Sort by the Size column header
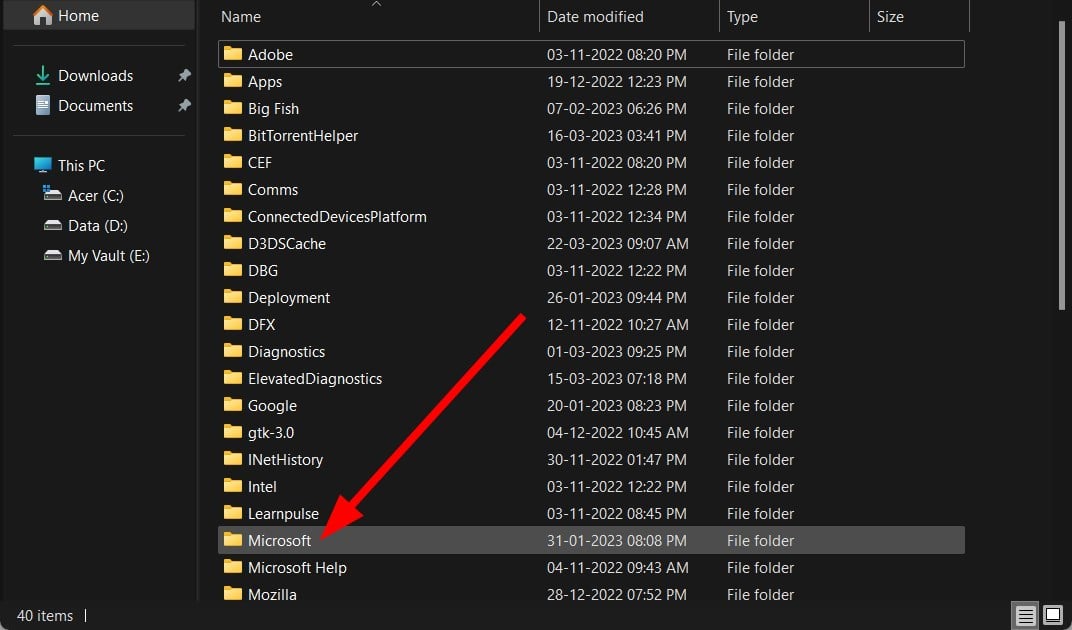This screenshot has width=1072, height=630. (890, 16)
